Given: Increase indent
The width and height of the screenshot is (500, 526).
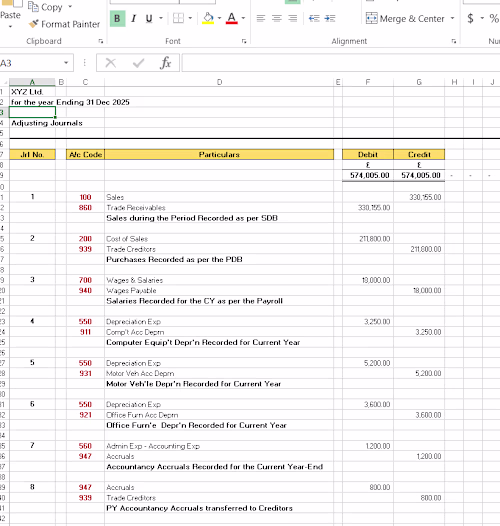Looking at the screenshot, I should coord(330,18).
